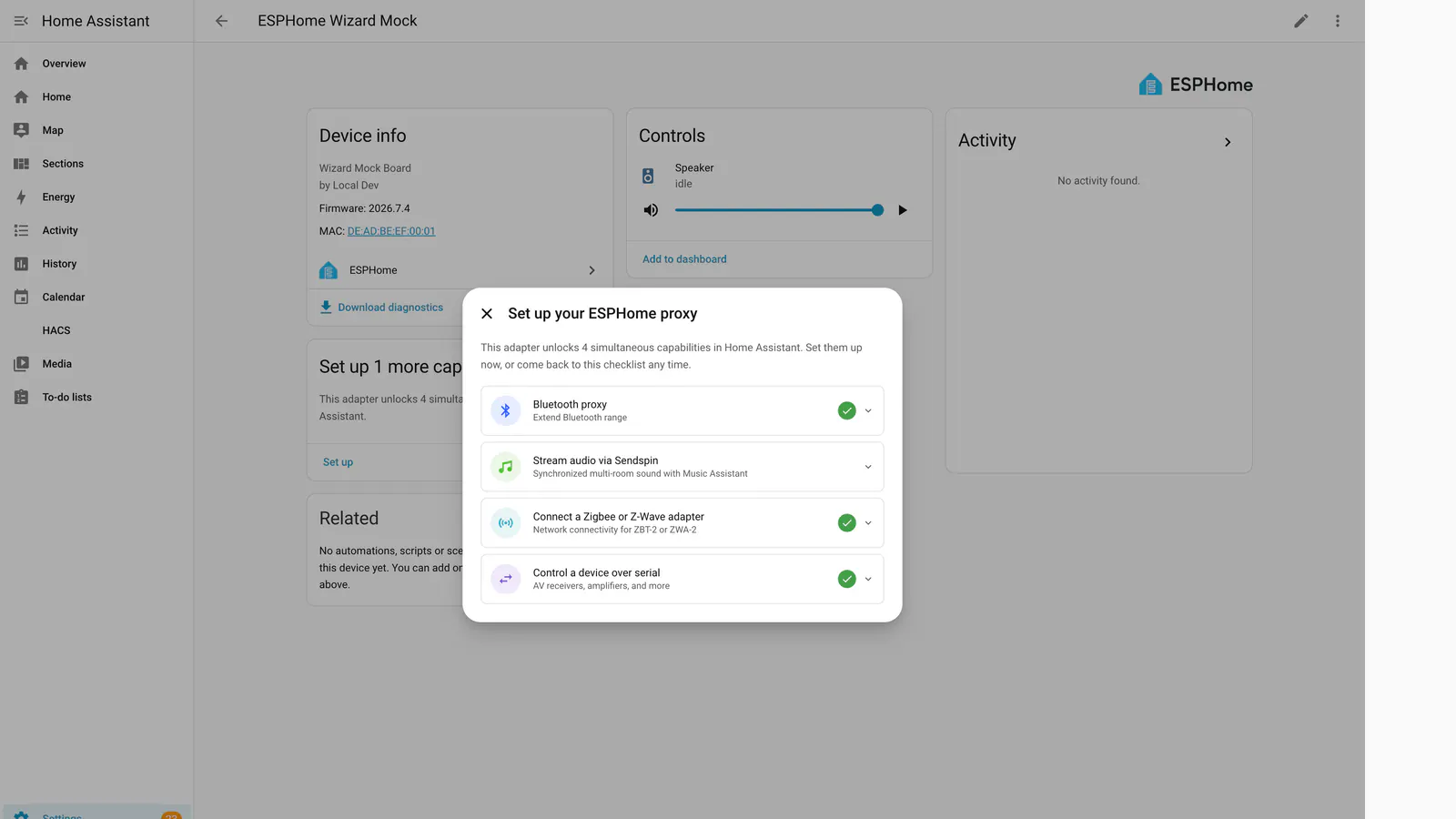1456x819 pixels.
Task: Close the ESPHome proxy setup dialog
Action: pos(487,314)
